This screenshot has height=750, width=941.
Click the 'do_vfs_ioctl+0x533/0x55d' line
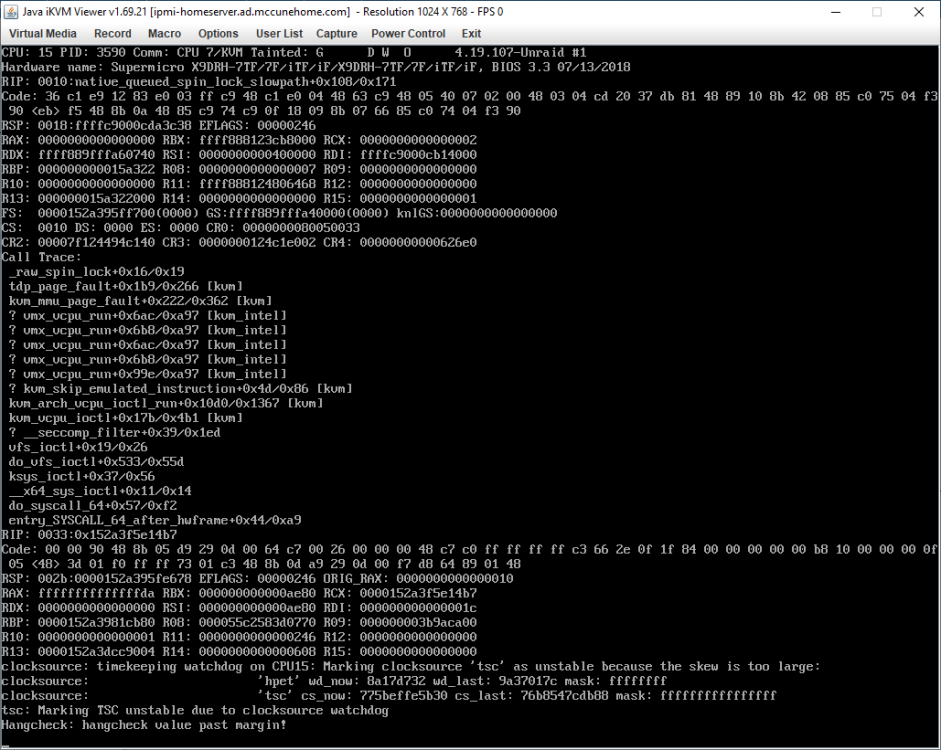coord(96,462)
